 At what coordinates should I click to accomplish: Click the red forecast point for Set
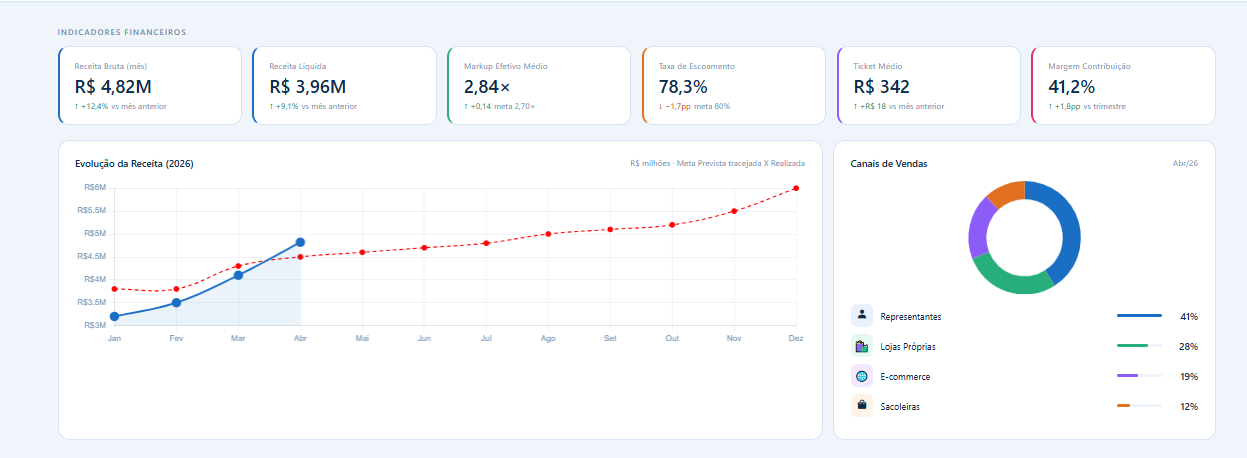pyautogui.click(x=610, y=229)
